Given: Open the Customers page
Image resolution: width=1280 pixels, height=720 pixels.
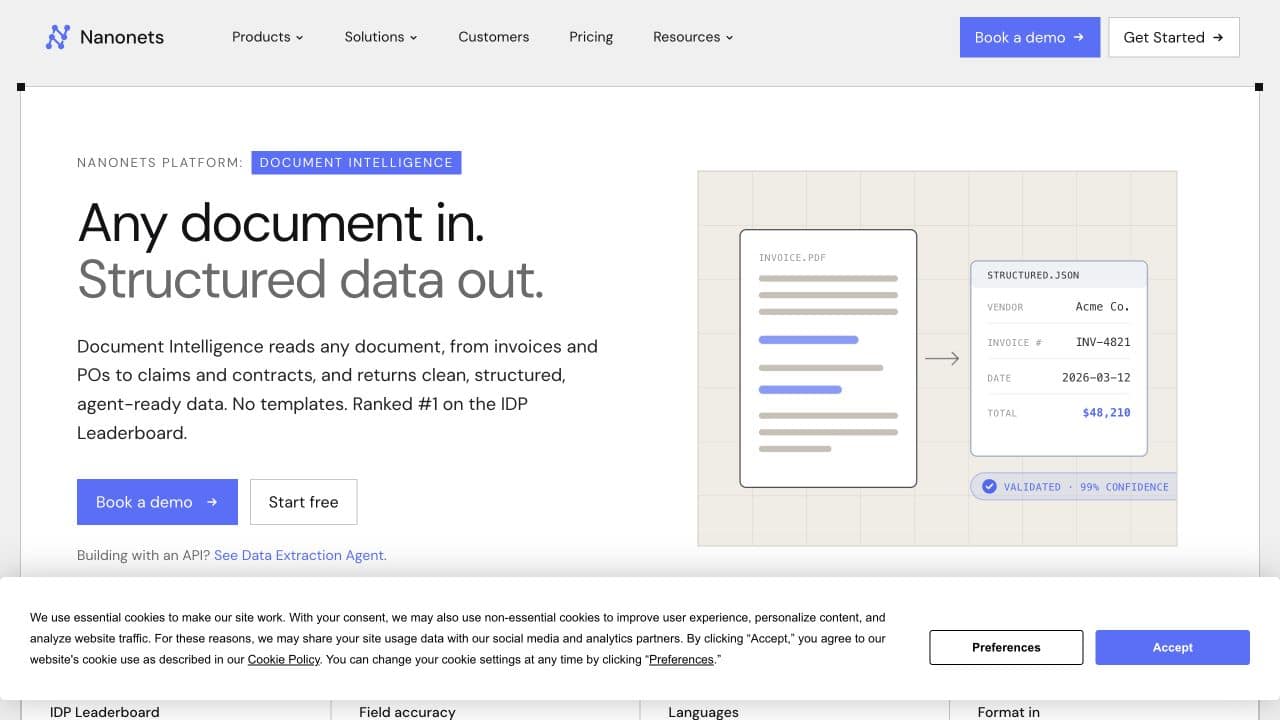Looking at the screenshot, I should click(494, 37).
